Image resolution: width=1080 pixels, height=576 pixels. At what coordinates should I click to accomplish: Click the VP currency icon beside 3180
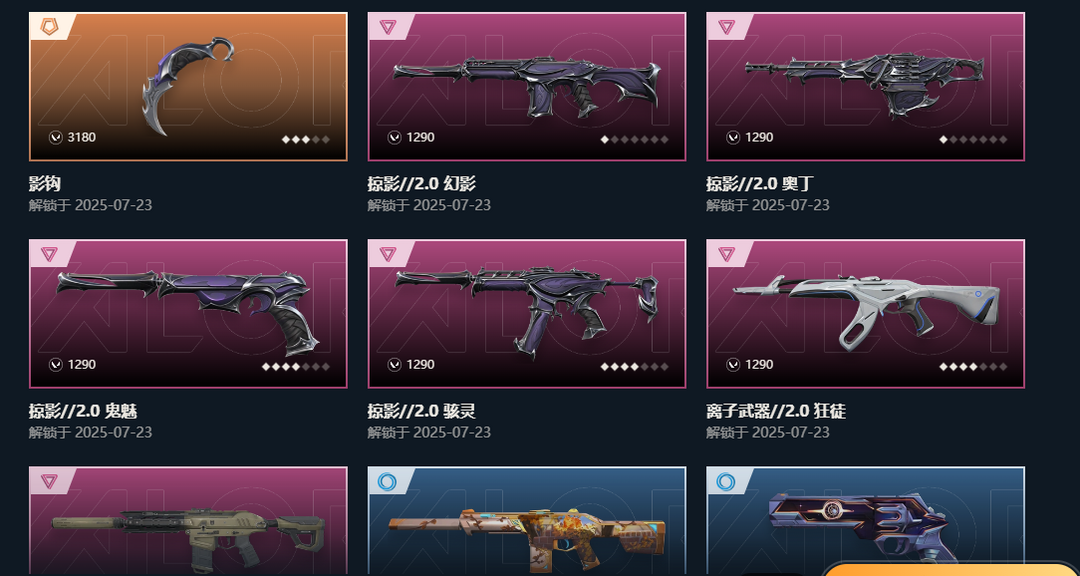click(x=56, y=138)
